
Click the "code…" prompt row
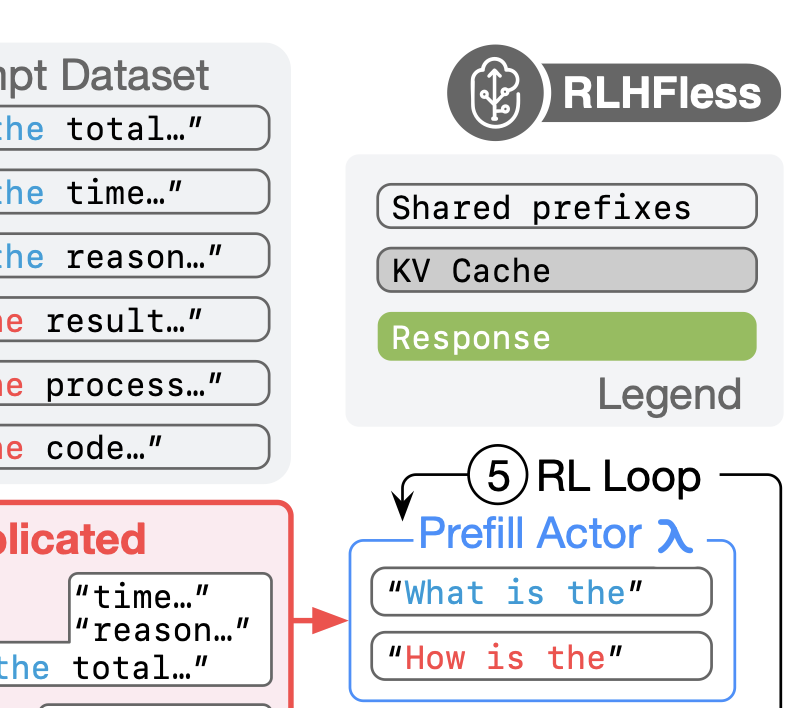[x=133, y=447]
